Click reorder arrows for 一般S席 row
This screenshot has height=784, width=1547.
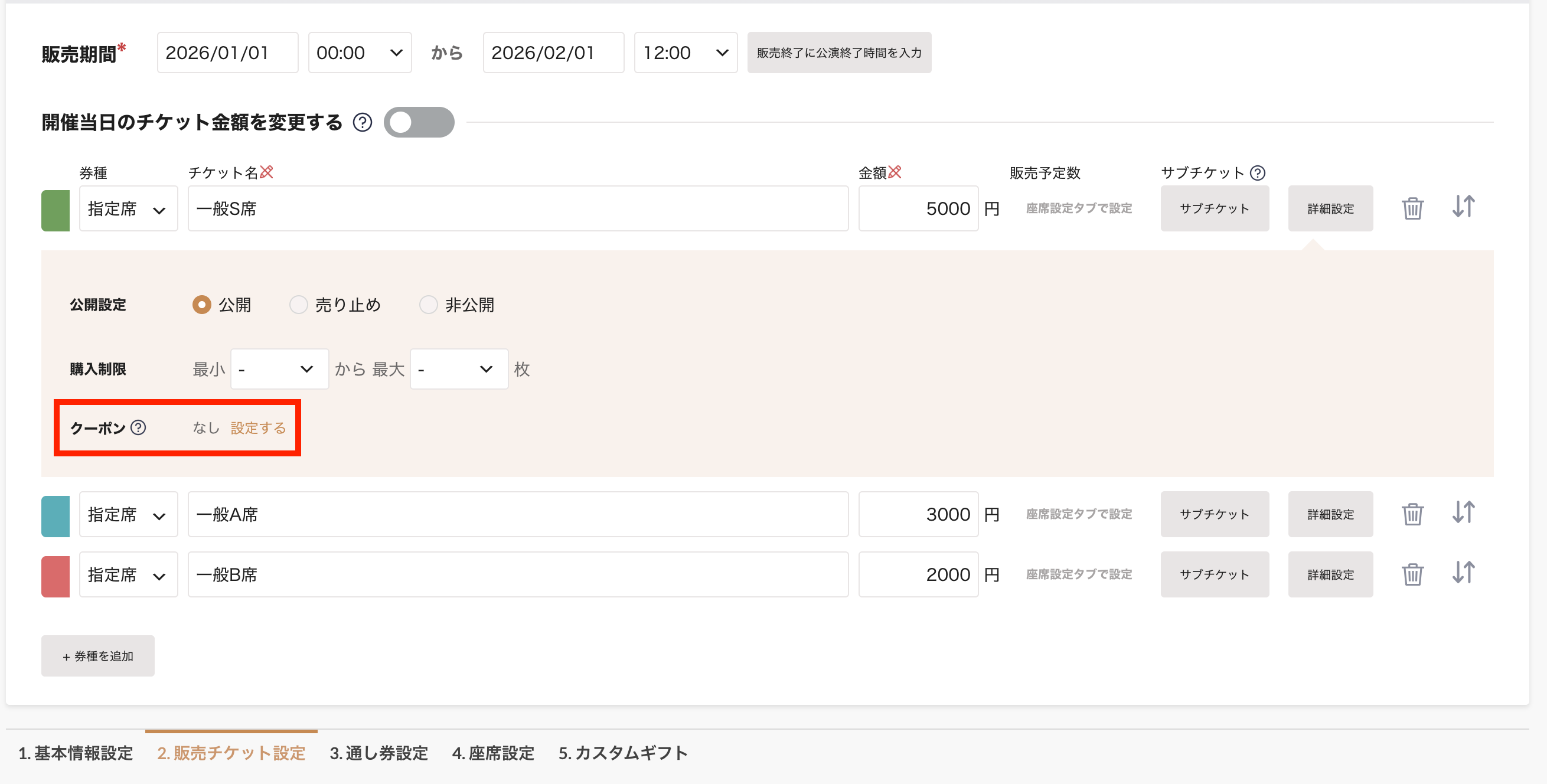pyautogui.click(x=1463, y=207)
